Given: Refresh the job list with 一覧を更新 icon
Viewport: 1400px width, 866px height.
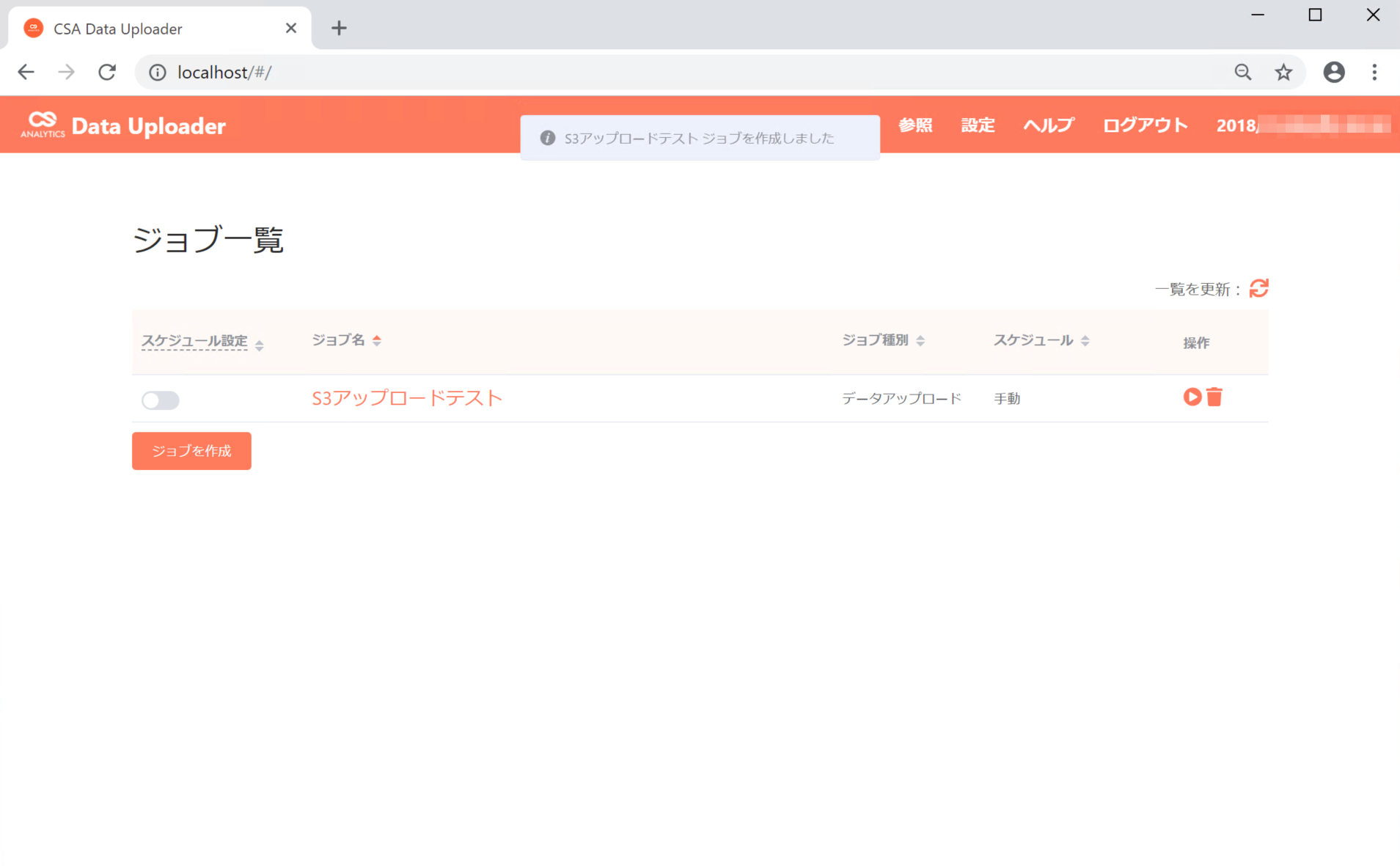Looking at the screenshot, I should pos(1258,289).
